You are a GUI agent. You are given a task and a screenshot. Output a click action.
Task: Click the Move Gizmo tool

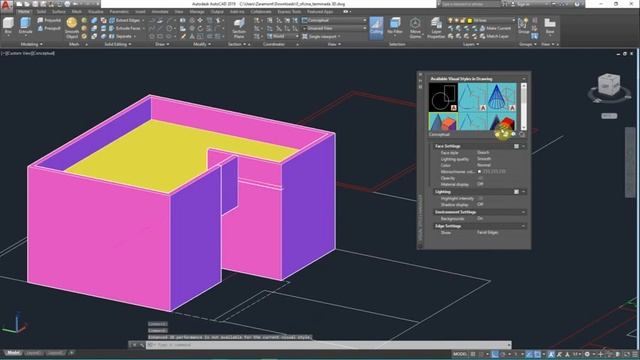tap(415, 27)
